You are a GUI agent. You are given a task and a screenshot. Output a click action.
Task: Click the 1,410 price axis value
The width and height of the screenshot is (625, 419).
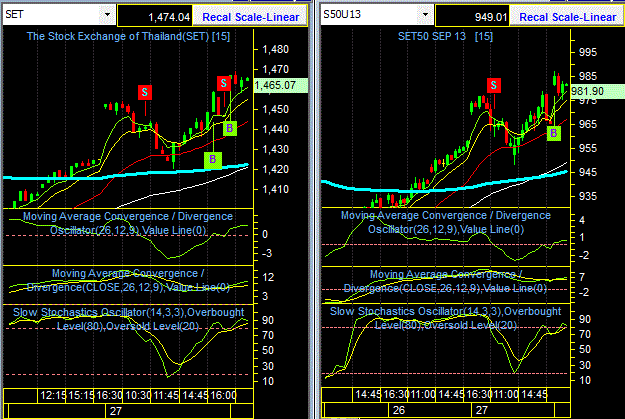275,189
